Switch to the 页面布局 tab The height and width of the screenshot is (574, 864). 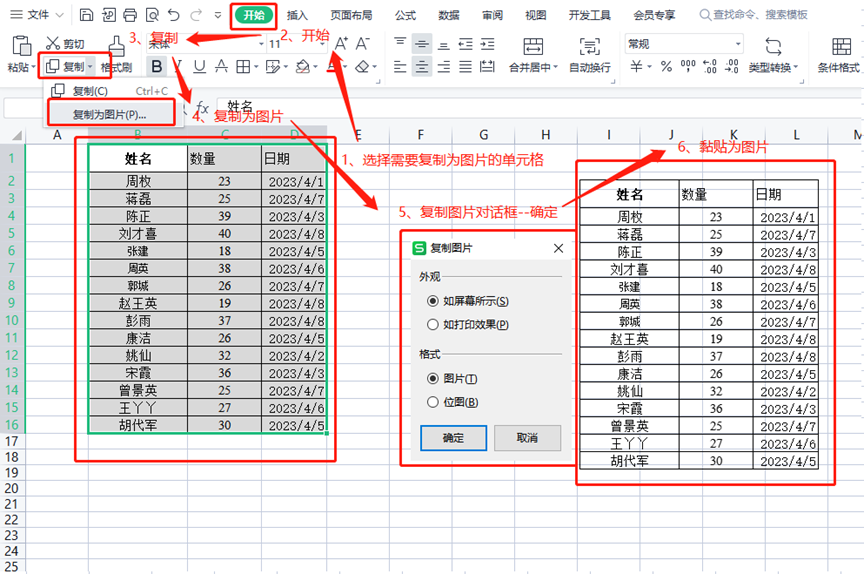tap(351, 15)
